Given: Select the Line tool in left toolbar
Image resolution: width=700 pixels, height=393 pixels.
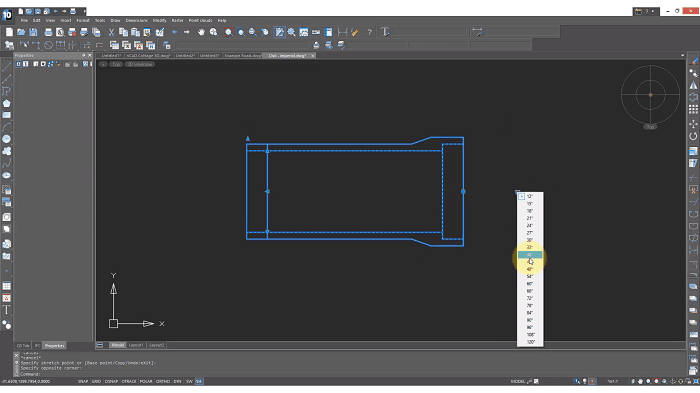Looking at the screenshot, I should coord(6,67).
